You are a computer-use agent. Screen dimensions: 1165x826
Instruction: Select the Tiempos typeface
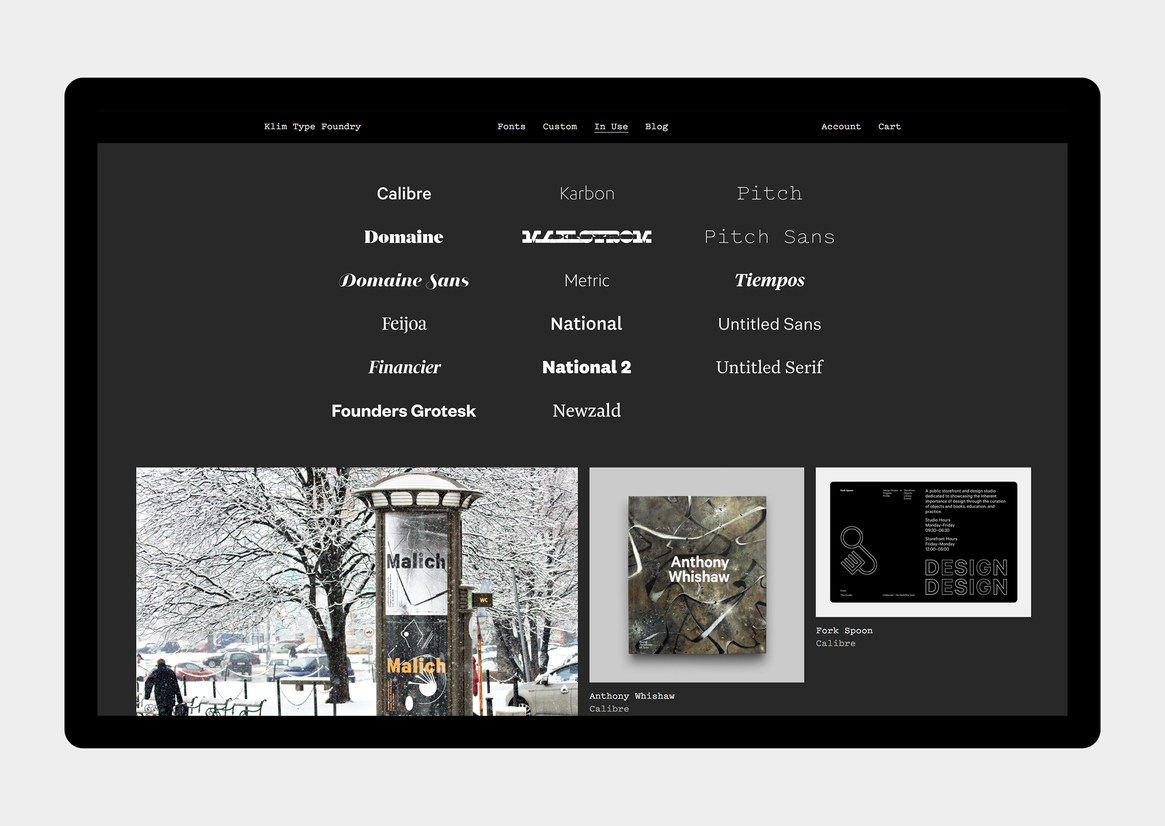(x=770, y=280)
